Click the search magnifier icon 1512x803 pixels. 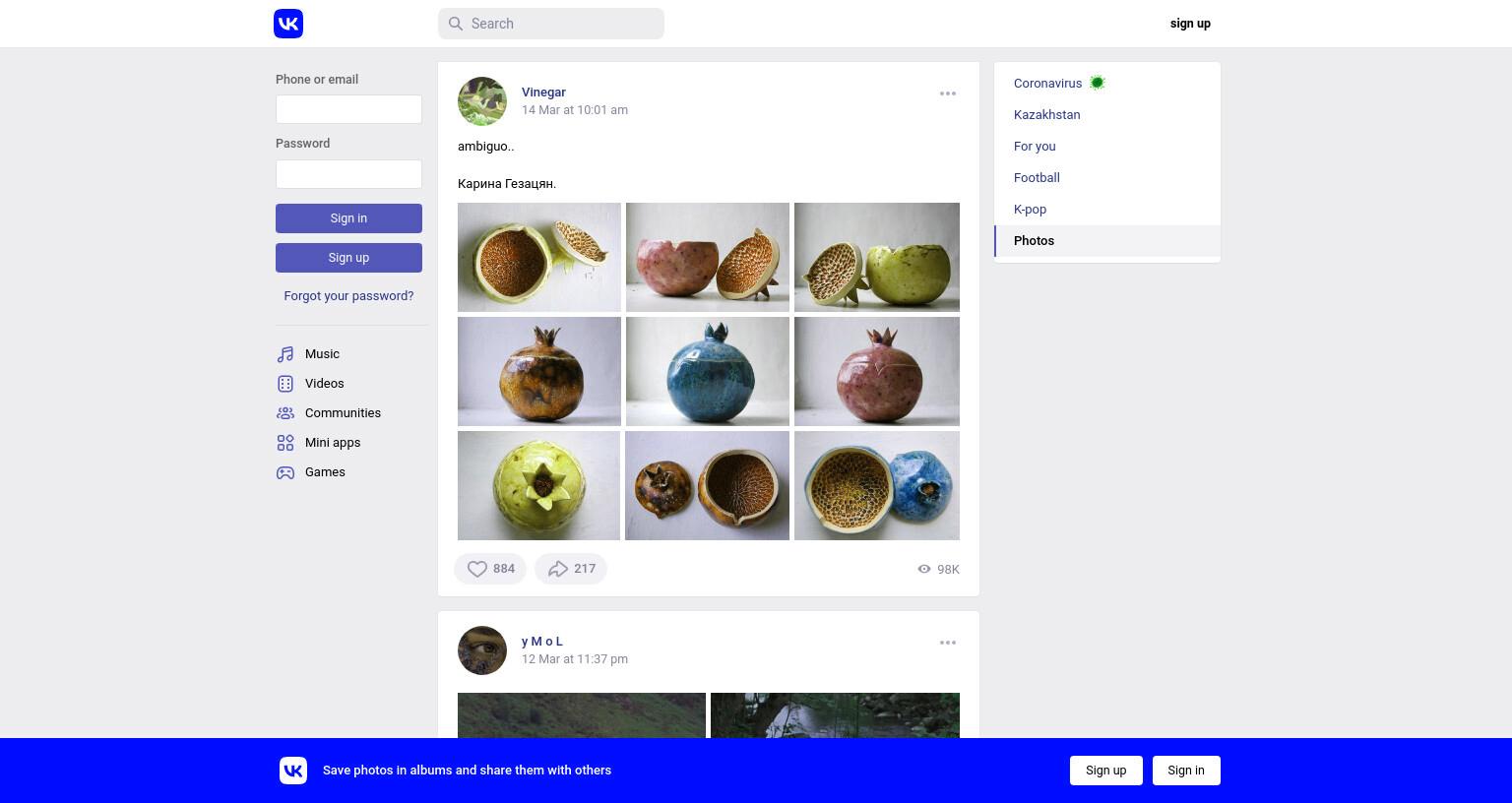455,24
